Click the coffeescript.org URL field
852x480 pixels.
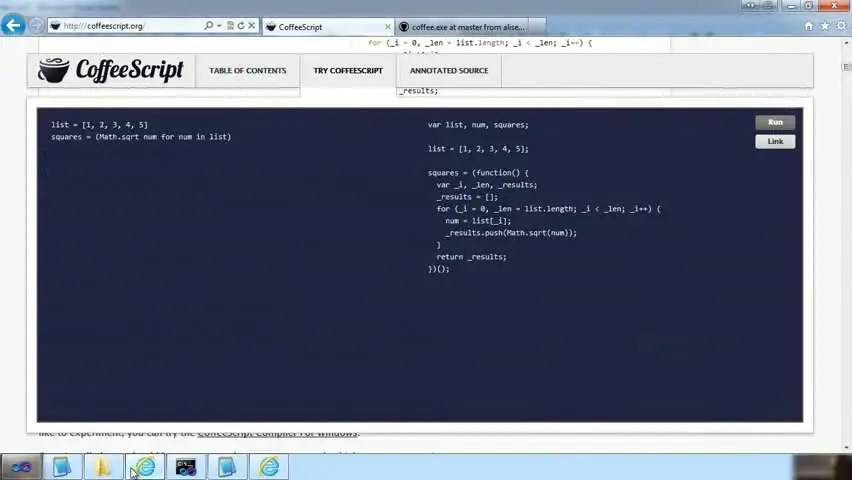130,26
